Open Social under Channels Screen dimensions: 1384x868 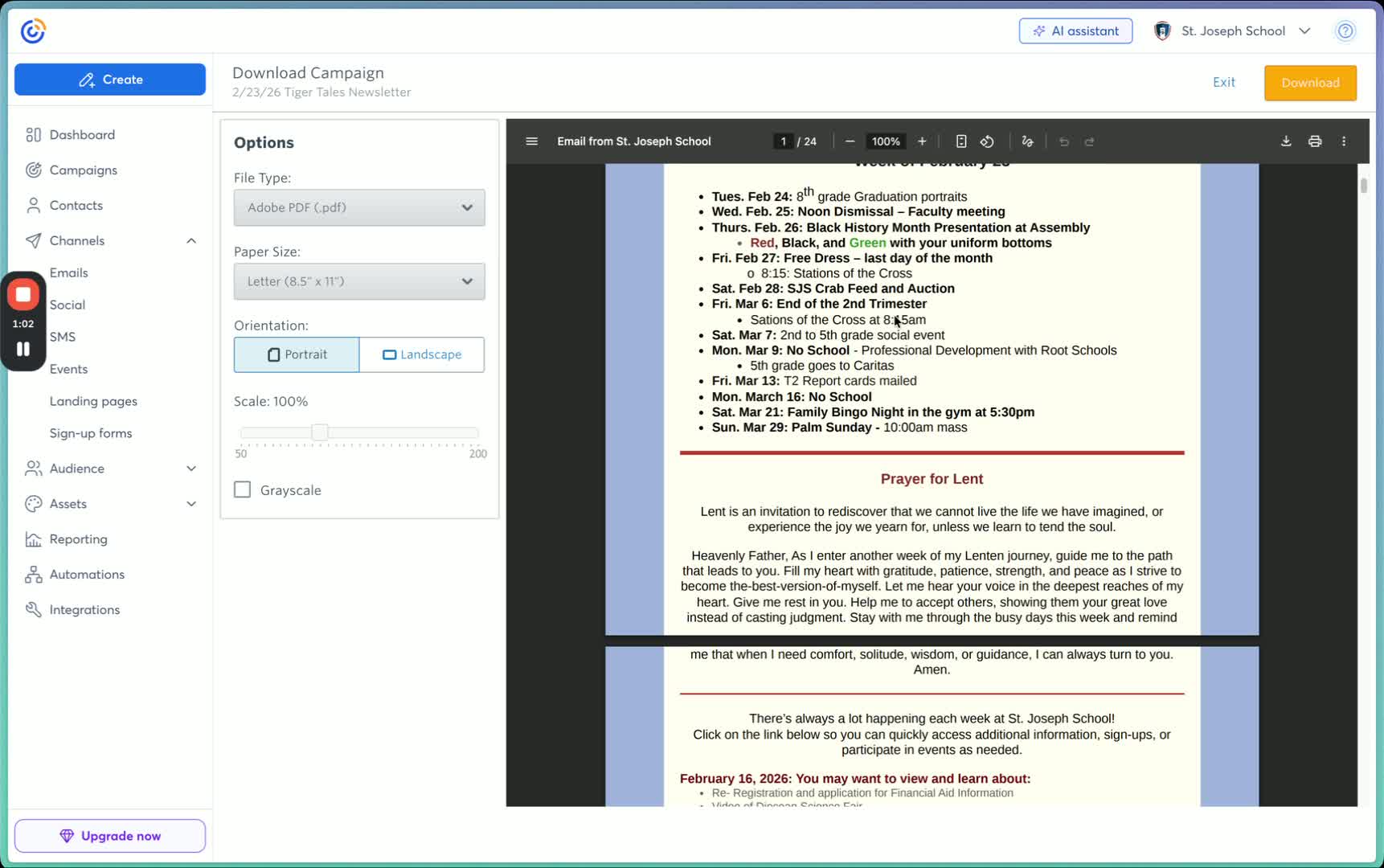68,305
